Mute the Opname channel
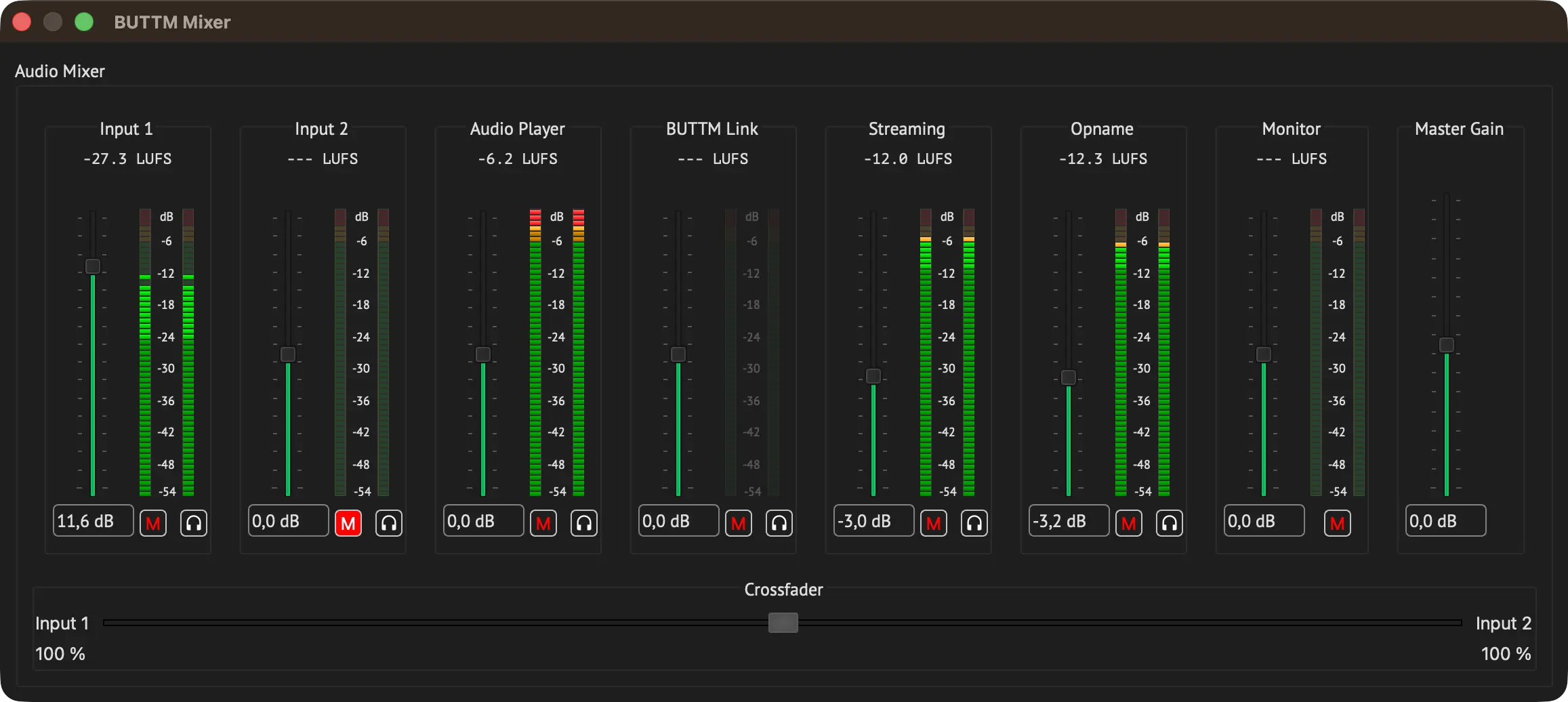Image resolution: width=1568 pixels, height=702 pixels. (1129, 523)
